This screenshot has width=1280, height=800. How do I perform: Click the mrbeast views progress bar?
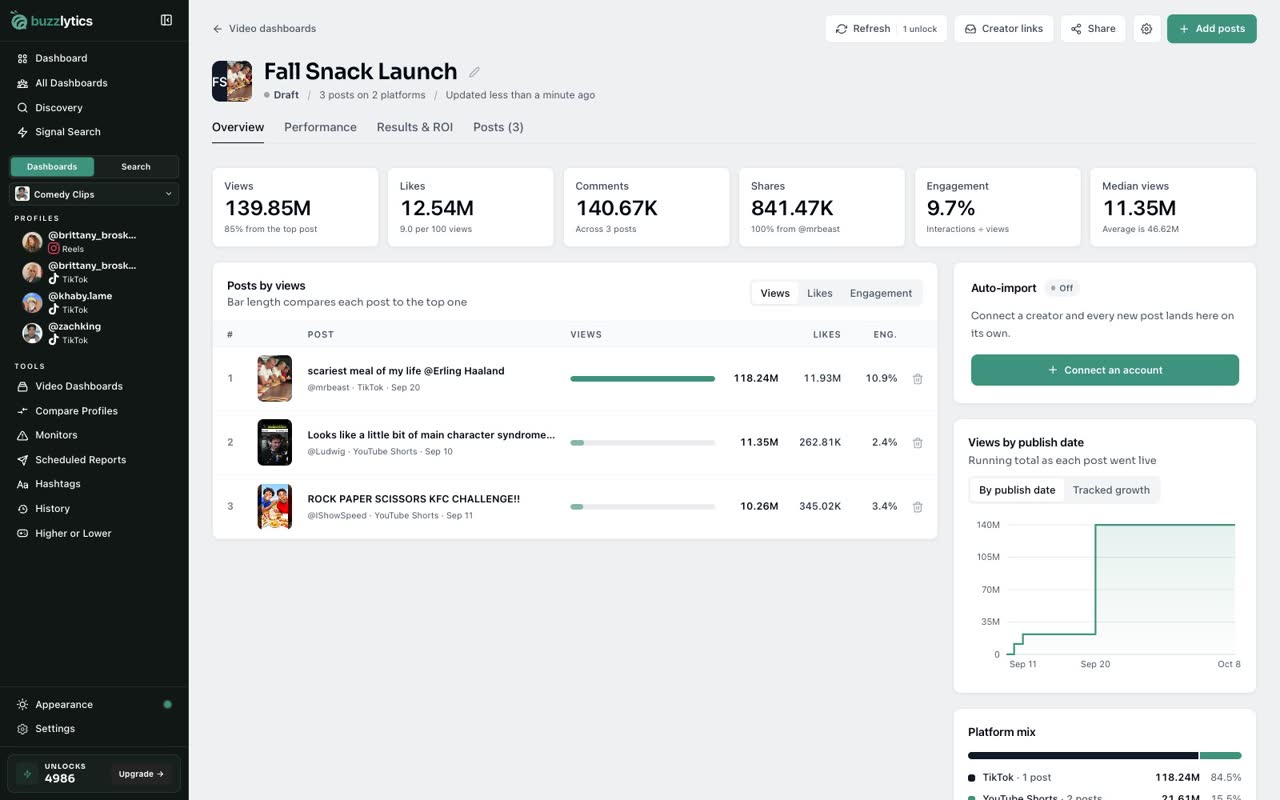[642, 379]
